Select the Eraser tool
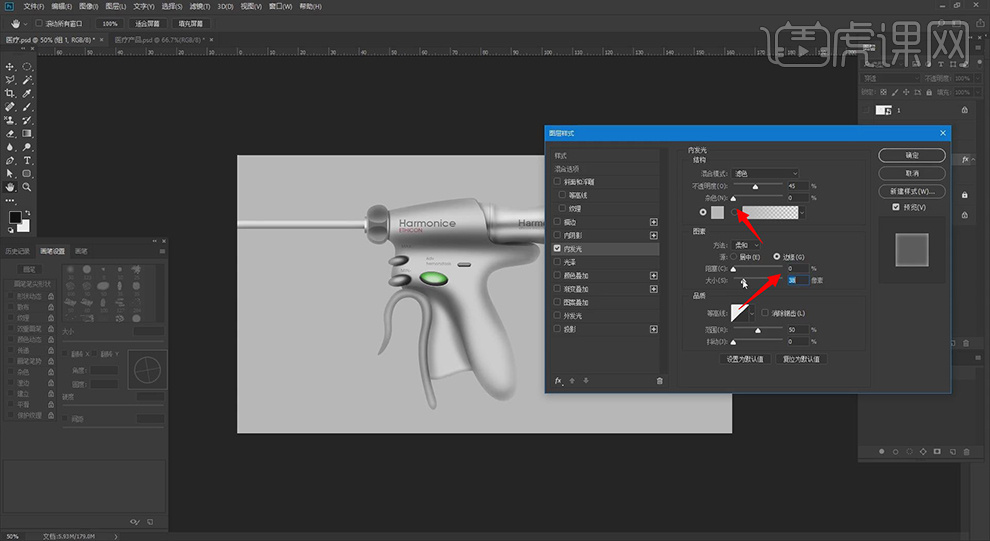 coord(10,133)
